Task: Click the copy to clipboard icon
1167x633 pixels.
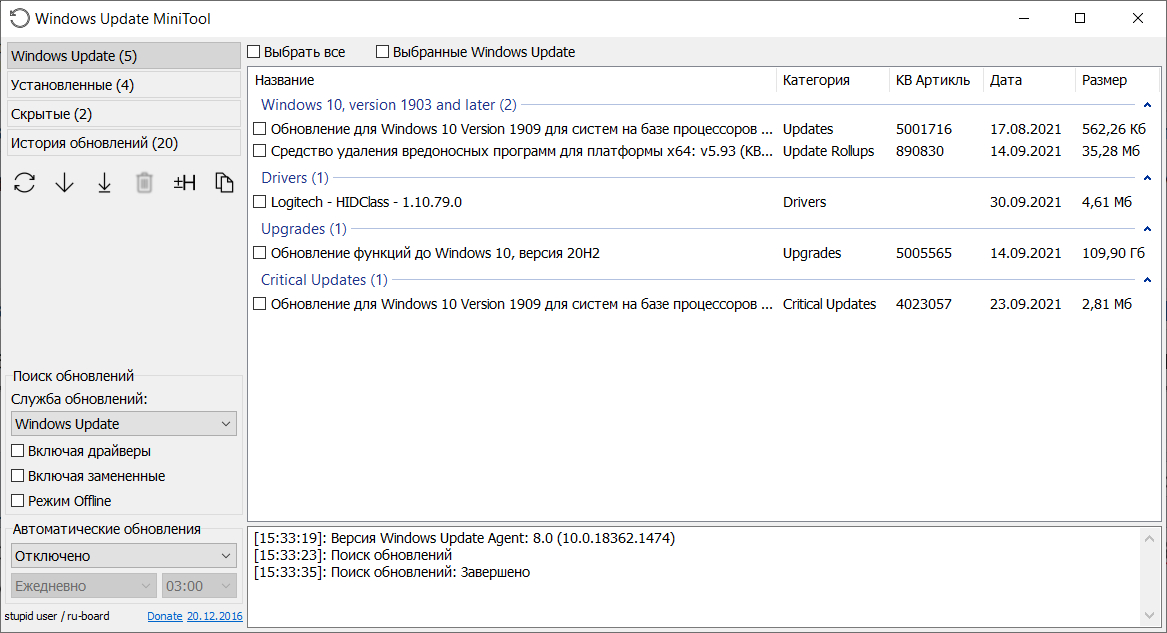Action: (x=224, y=183)
